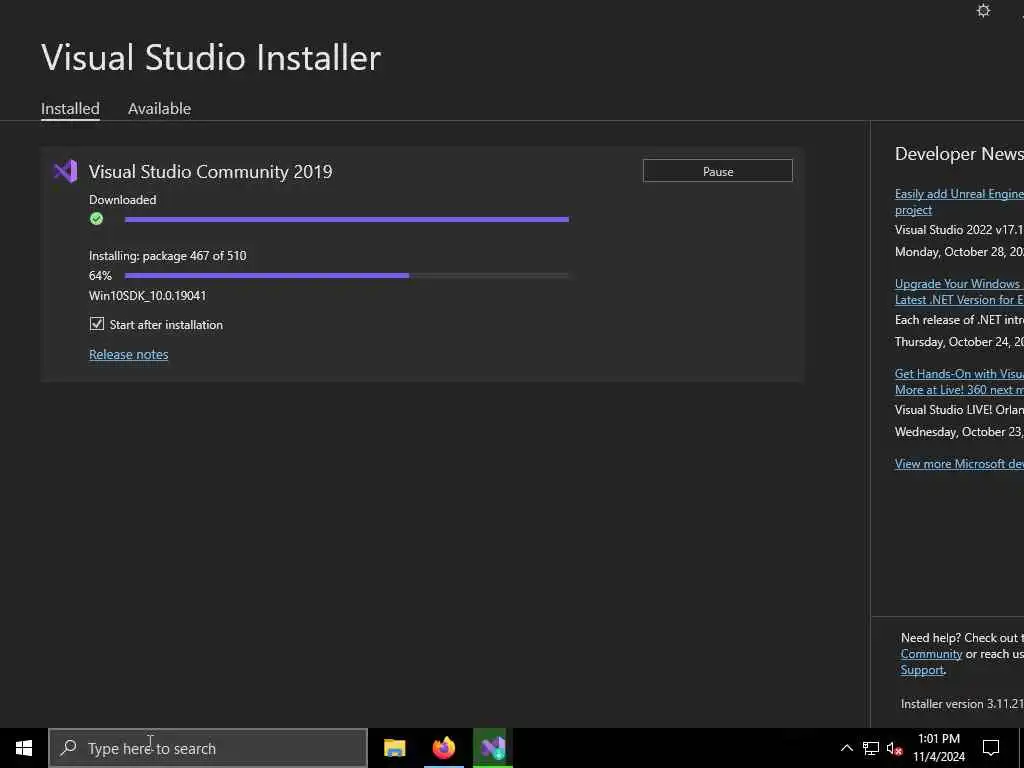
Task: Open File Explorer from the taskbar
Action: [394, 748]
